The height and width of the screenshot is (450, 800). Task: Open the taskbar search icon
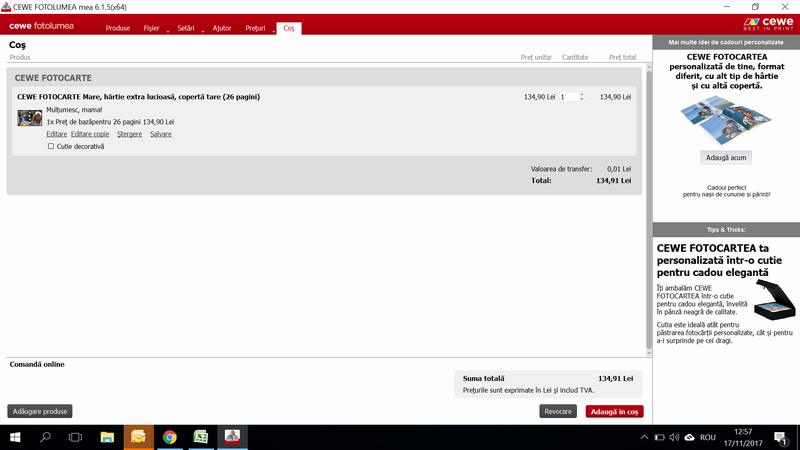[45, 437]
